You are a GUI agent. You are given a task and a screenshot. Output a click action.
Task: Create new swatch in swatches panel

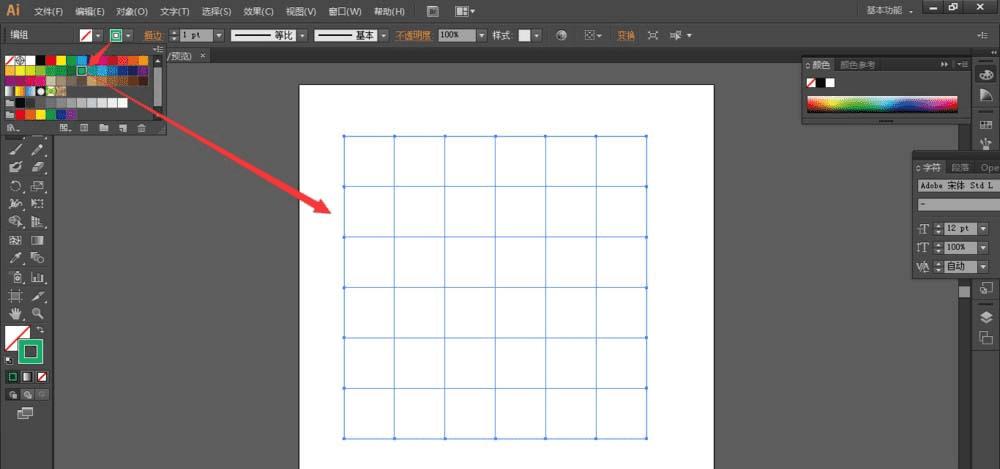pos(122,128)
